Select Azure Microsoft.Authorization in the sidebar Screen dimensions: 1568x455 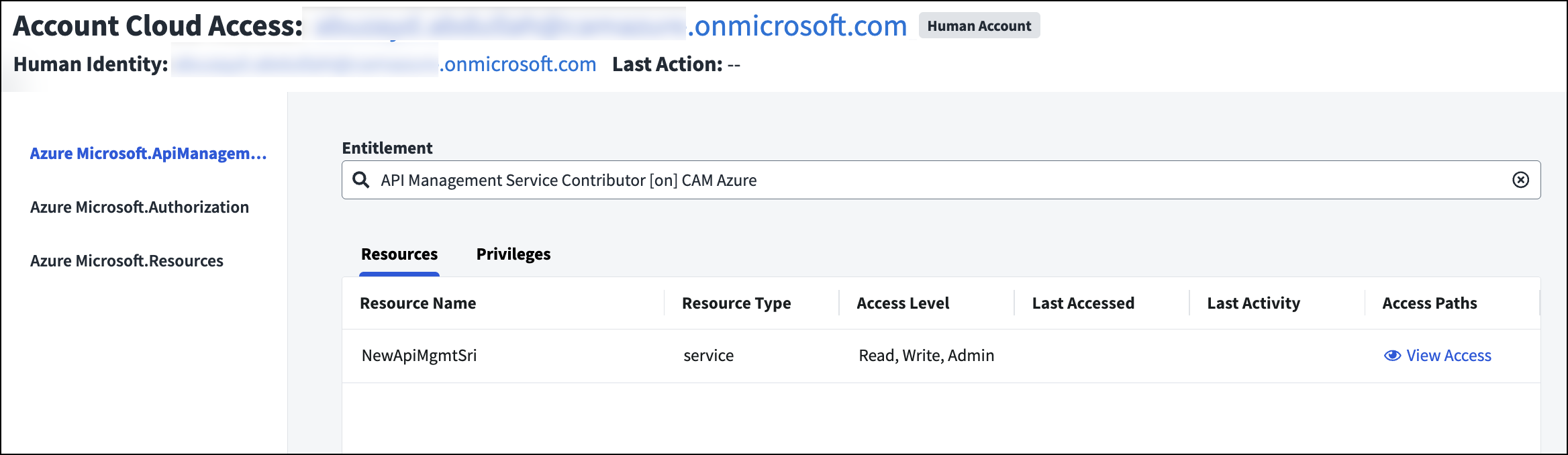[x=140, y=207]
